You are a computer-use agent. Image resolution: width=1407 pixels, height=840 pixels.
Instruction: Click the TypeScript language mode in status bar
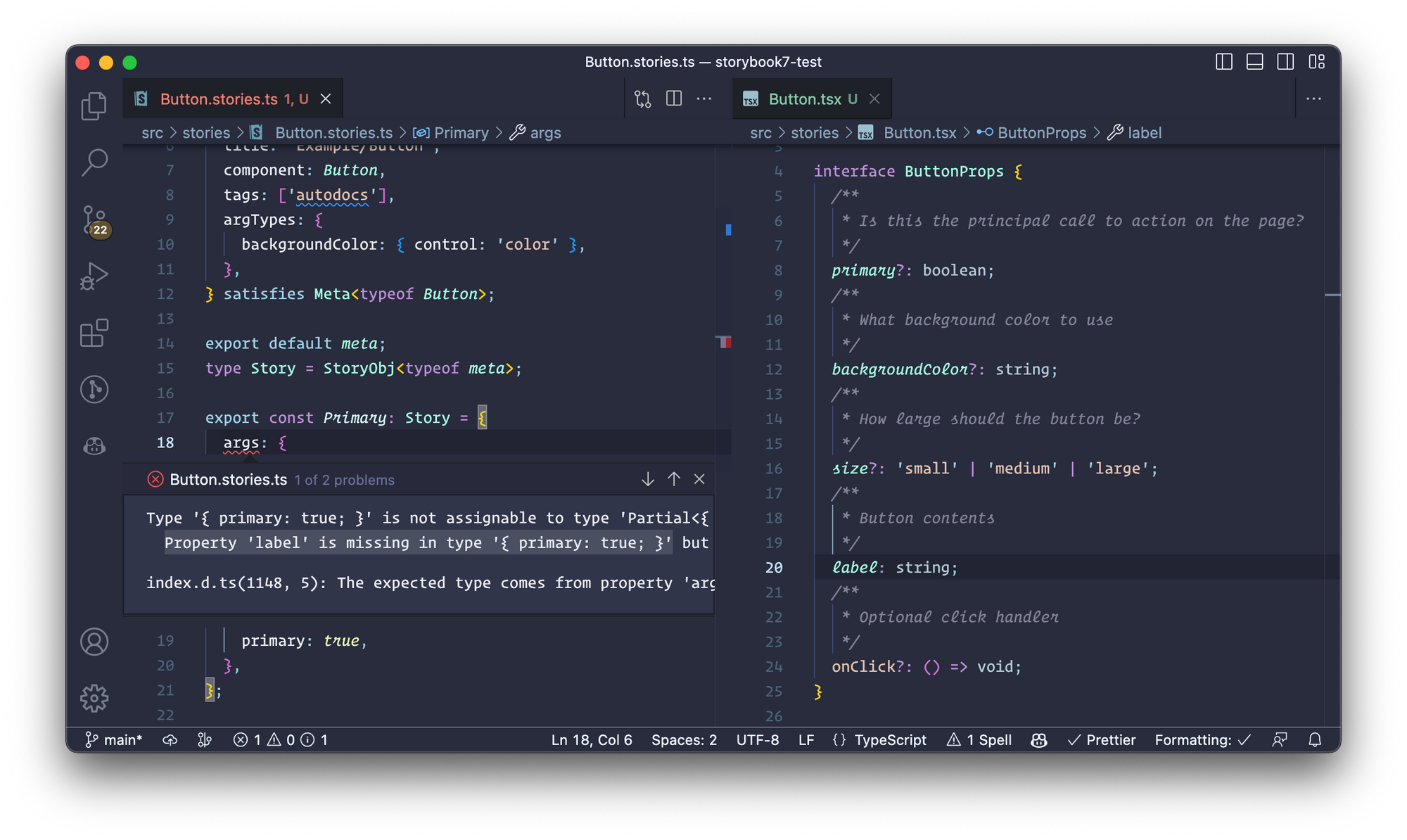(889, 740)
